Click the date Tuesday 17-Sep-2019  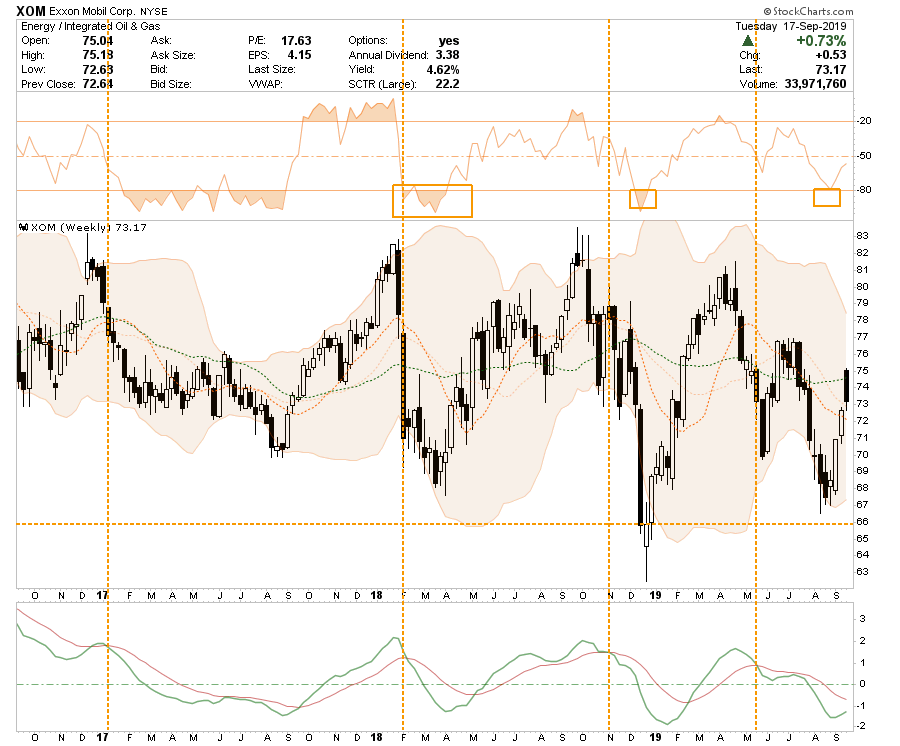click(790, 26)
